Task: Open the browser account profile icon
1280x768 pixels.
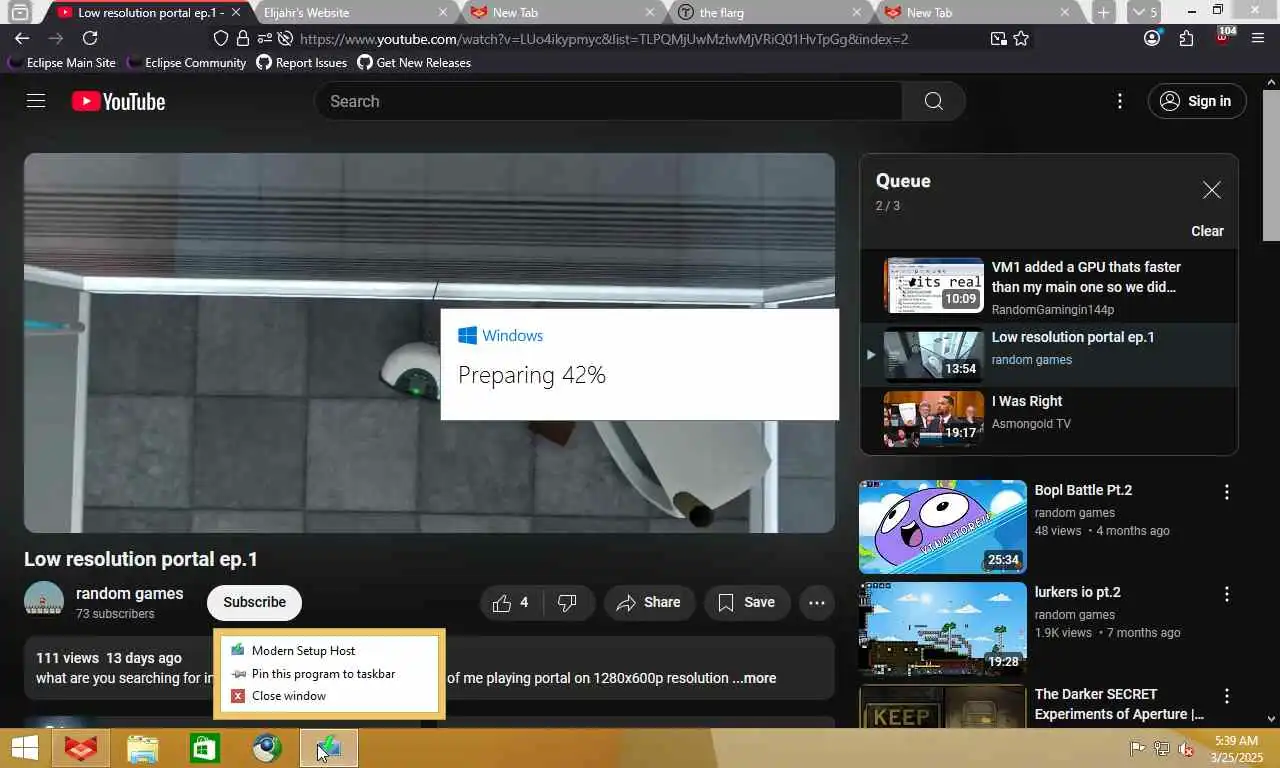Action: [1152, 39]
